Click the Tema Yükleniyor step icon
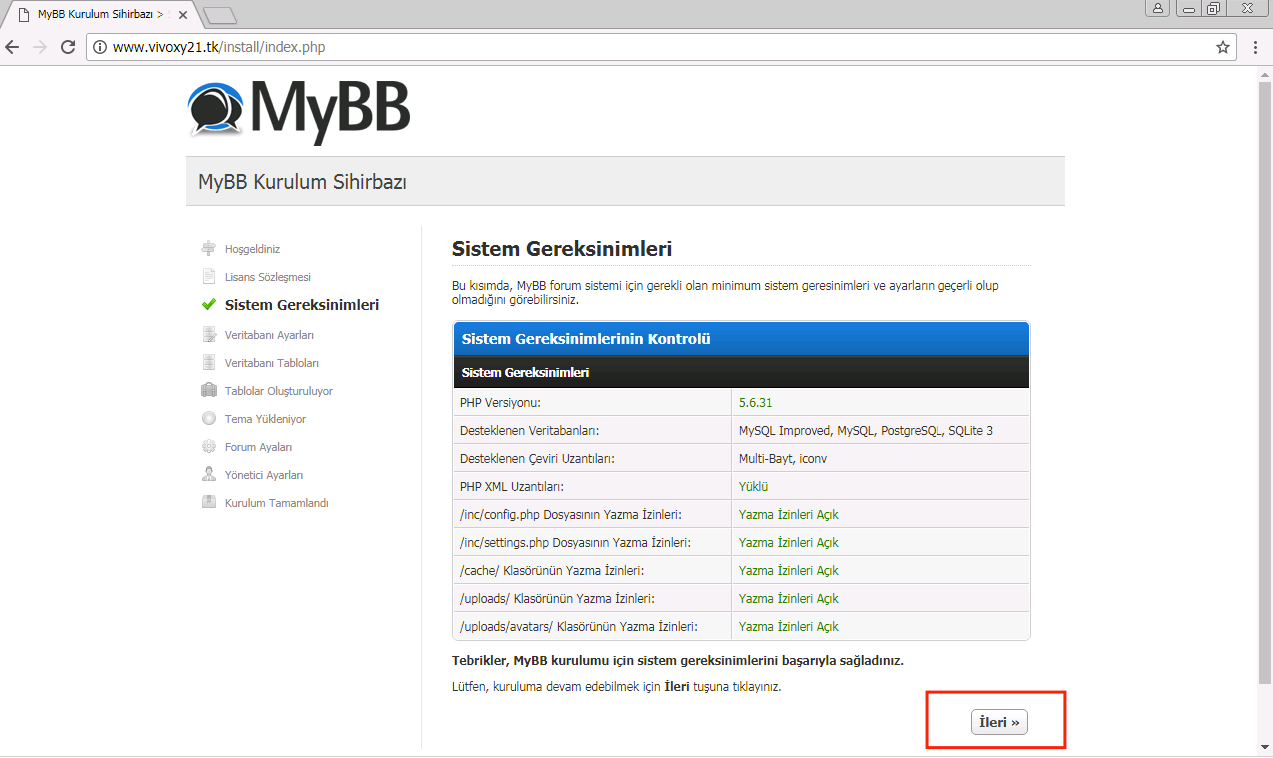 (209, 419)
